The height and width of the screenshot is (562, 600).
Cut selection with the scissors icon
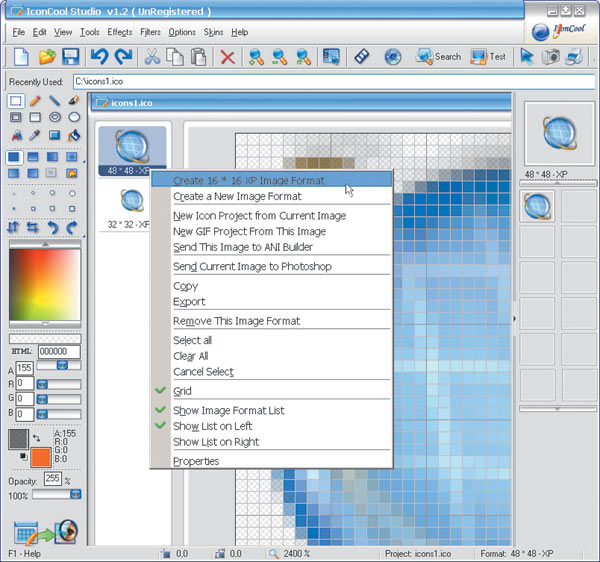(x=152, y=57)
